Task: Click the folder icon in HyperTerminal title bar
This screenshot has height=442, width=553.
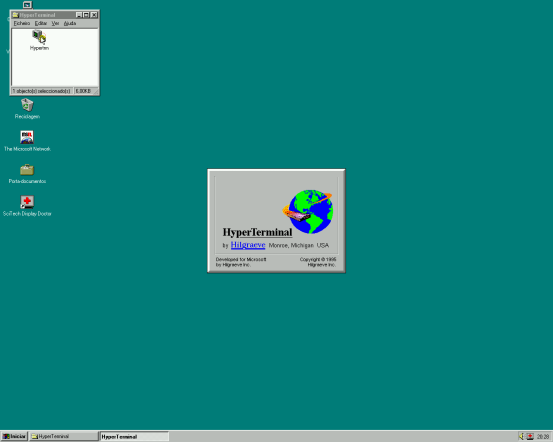Action: tap(16, 15)
